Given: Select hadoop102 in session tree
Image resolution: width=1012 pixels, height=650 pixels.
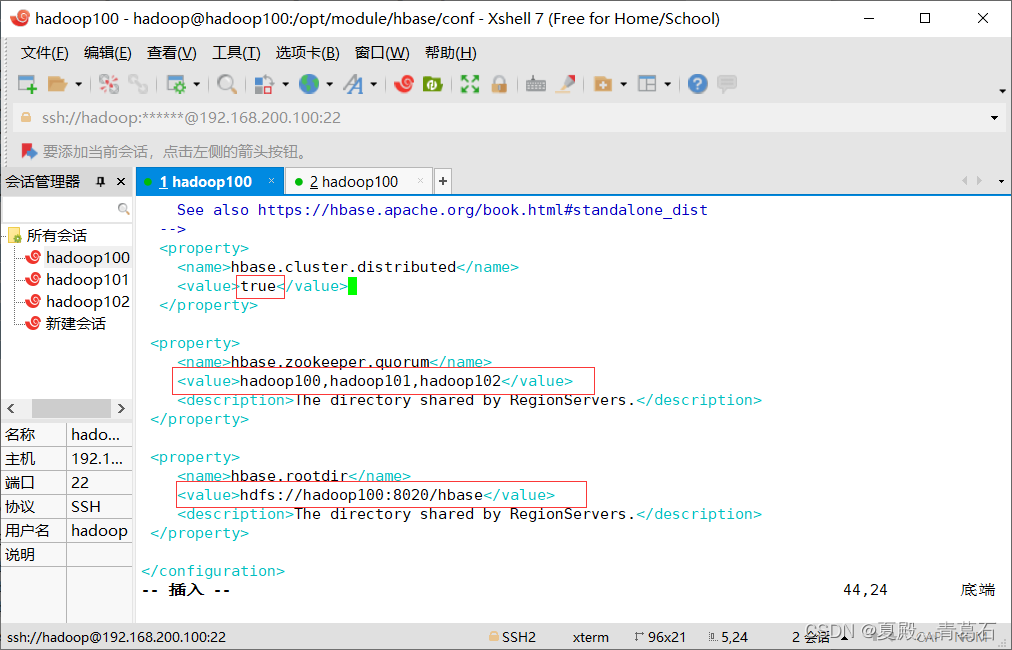Looking at the screenshot, I should point(88,301).
